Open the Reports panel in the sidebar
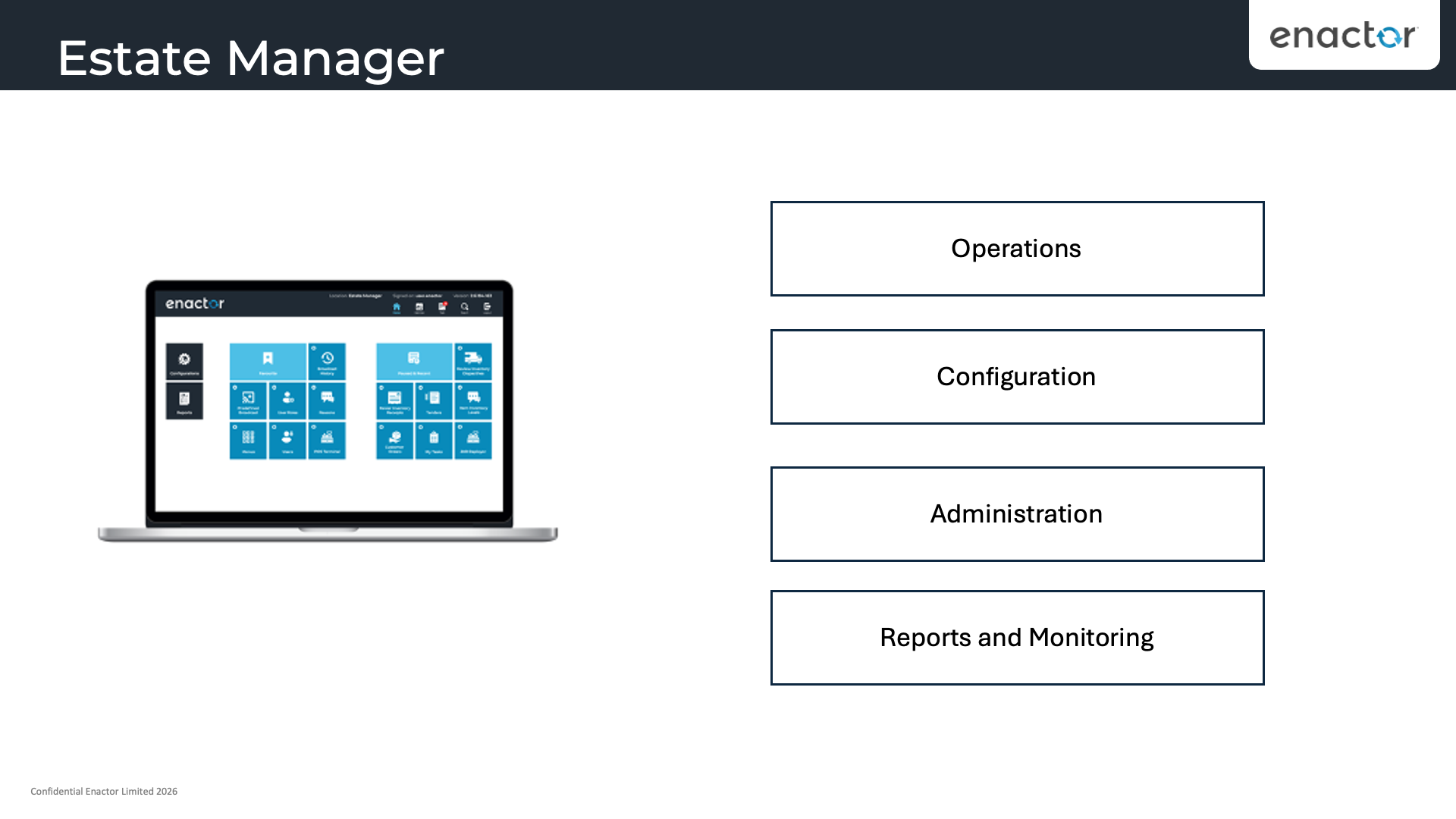Screen dimensions: 1456x819 (x=184, y=400)
